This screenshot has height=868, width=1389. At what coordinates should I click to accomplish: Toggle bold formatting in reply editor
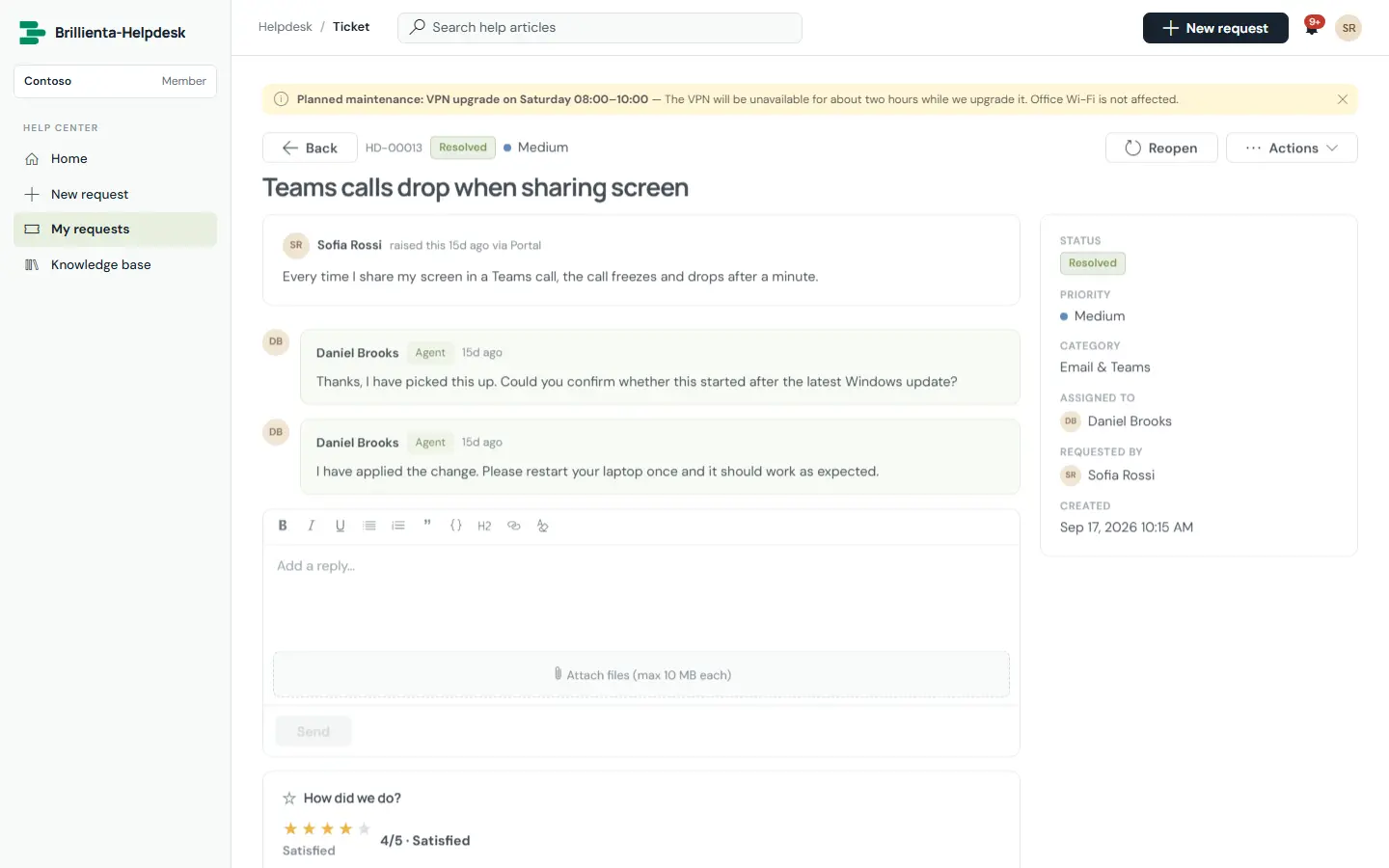283,526
